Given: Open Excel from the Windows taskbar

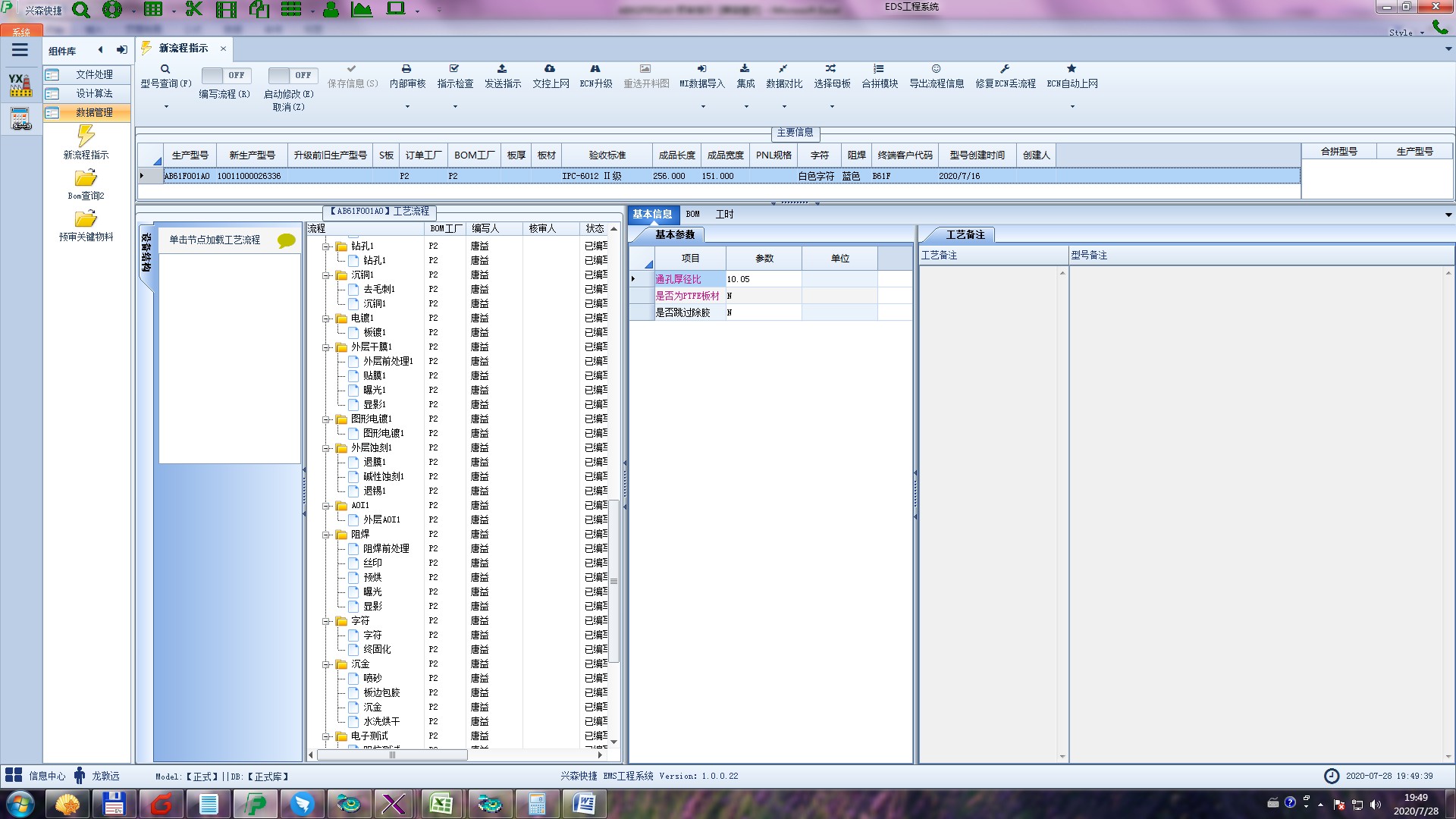Looking at the screenshot, I should point(441,804).
